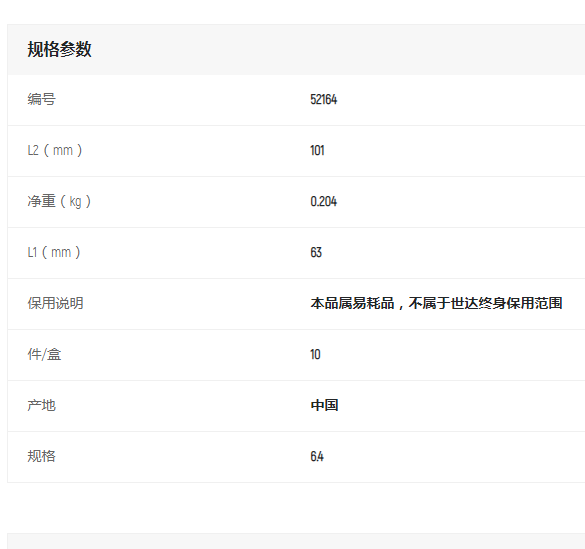Click the product number 52164

coord(323,100)
